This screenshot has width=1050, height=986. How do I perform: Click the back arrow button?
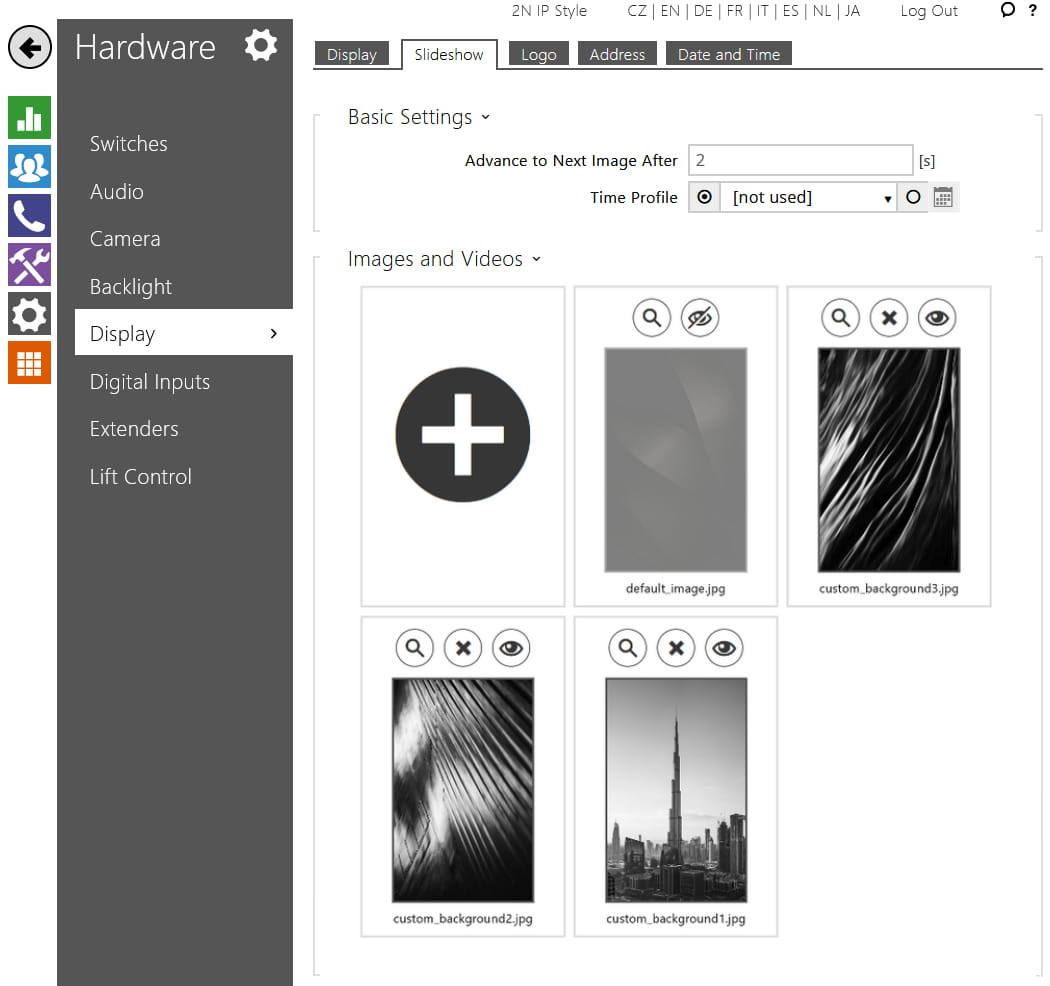click(29, 48)
